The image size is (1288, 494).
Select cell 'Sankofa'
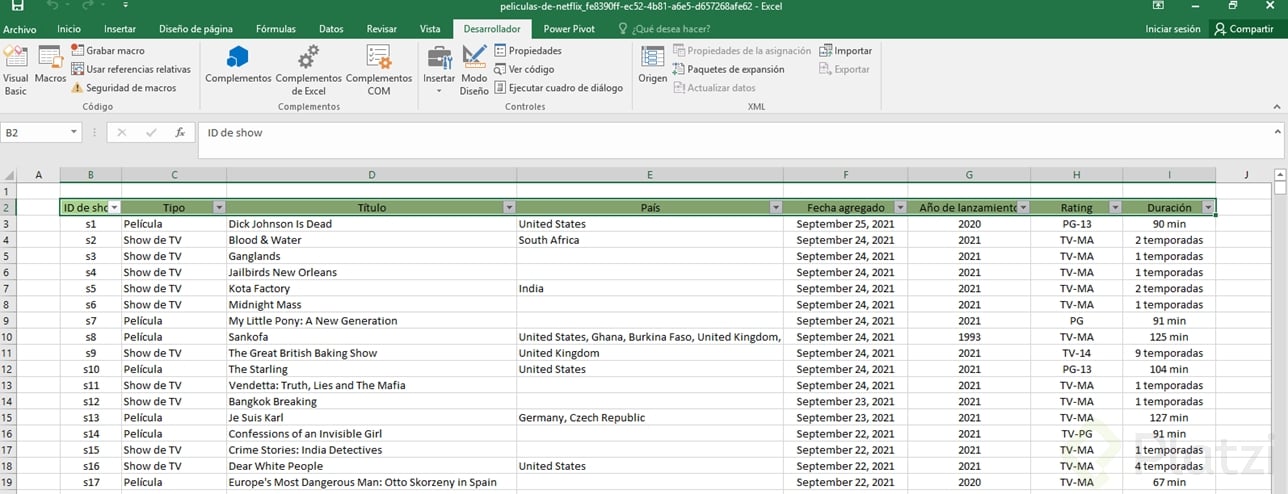point(371,337)
